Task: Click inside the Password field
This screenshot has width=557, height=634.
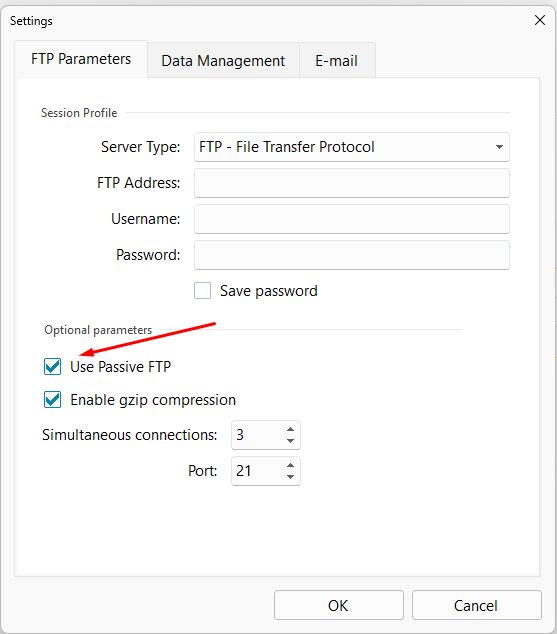Action: click(x=352, y=255)
